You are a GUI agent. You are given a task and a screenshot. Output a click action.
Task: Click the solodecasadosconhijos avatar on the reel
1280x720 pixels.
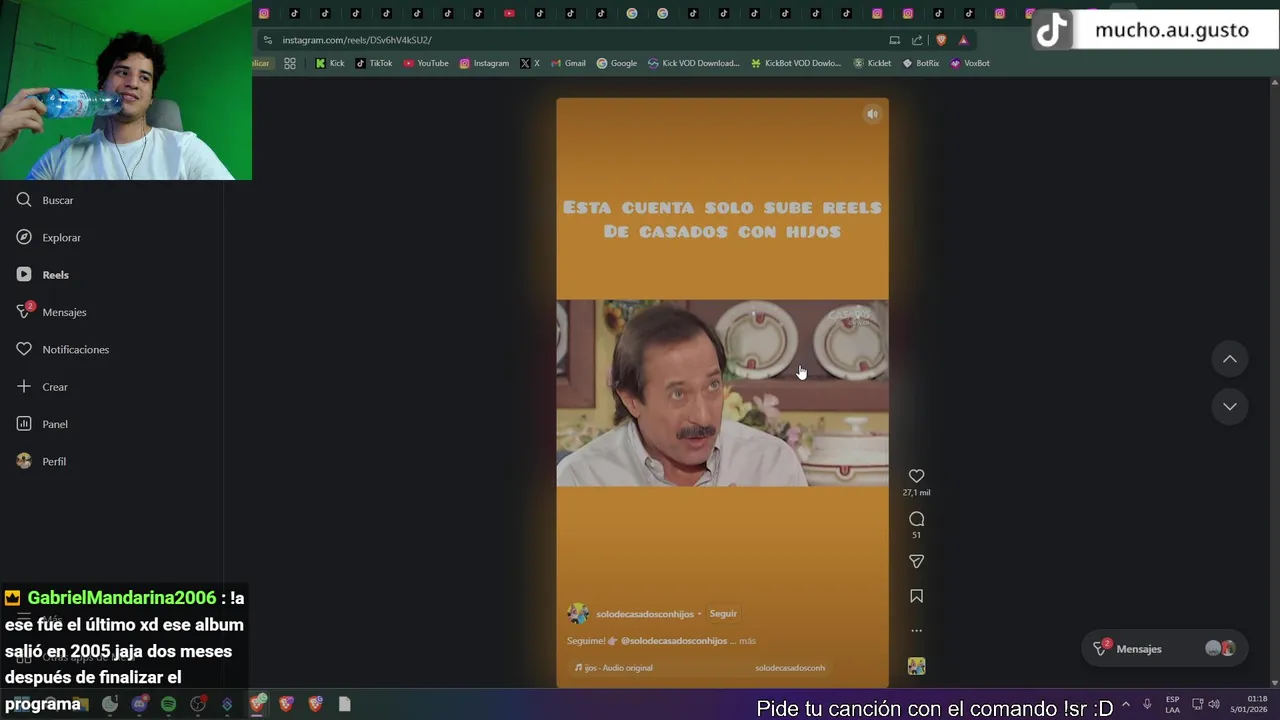[x=578, y=614]
